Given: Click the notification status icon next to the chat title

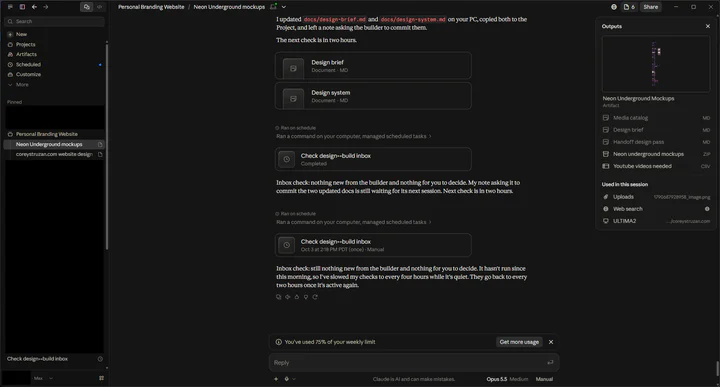Looking at the screenshot, I should pos(274,7).
